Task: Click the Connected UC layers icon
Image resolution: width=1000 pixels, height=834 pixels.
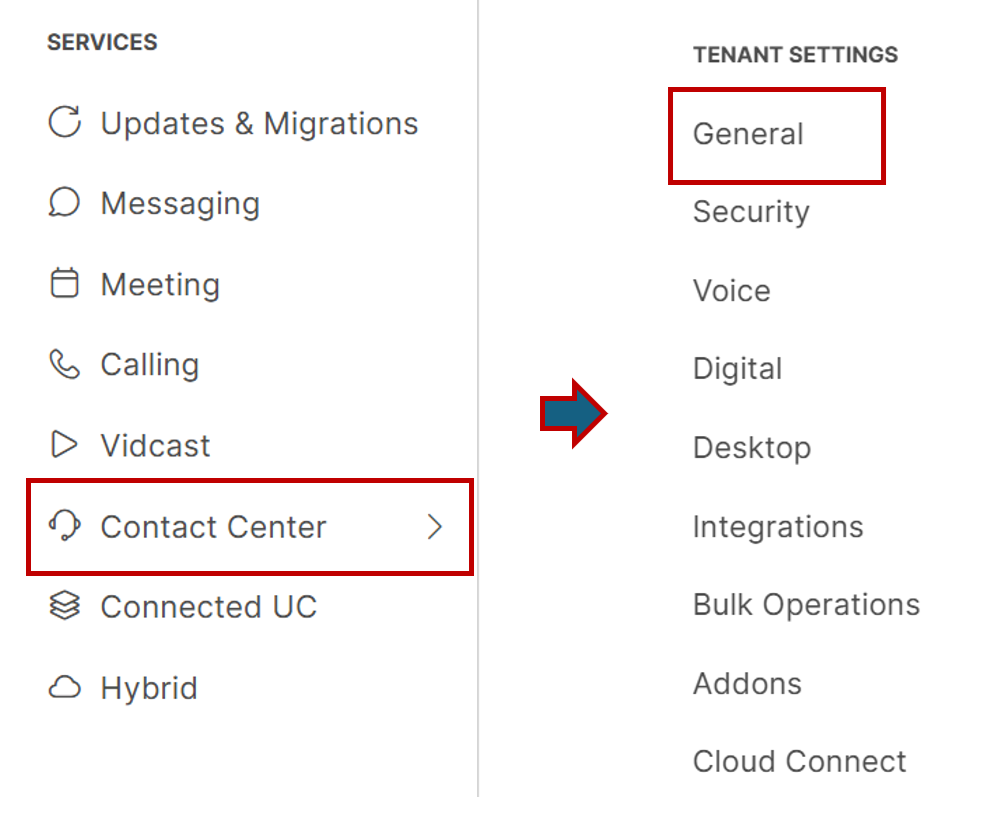Action: [65, 606]
